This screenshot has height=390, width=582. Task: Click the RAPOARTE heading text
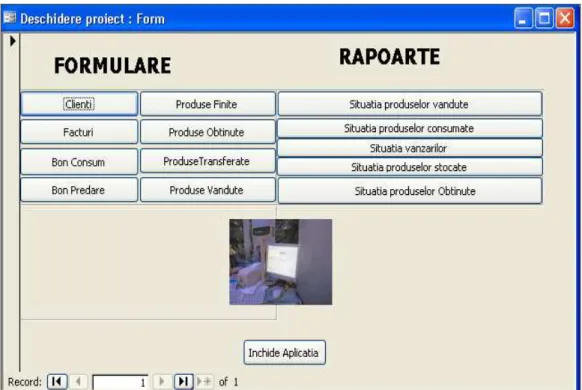(389, 57)
